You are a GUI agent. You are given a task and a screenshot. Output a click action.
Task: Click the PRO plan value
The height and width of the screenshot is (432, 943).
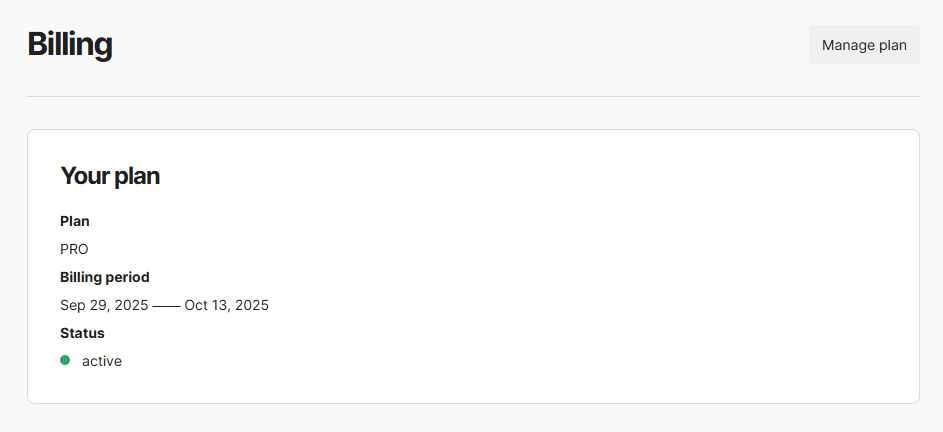click(74, 249)
